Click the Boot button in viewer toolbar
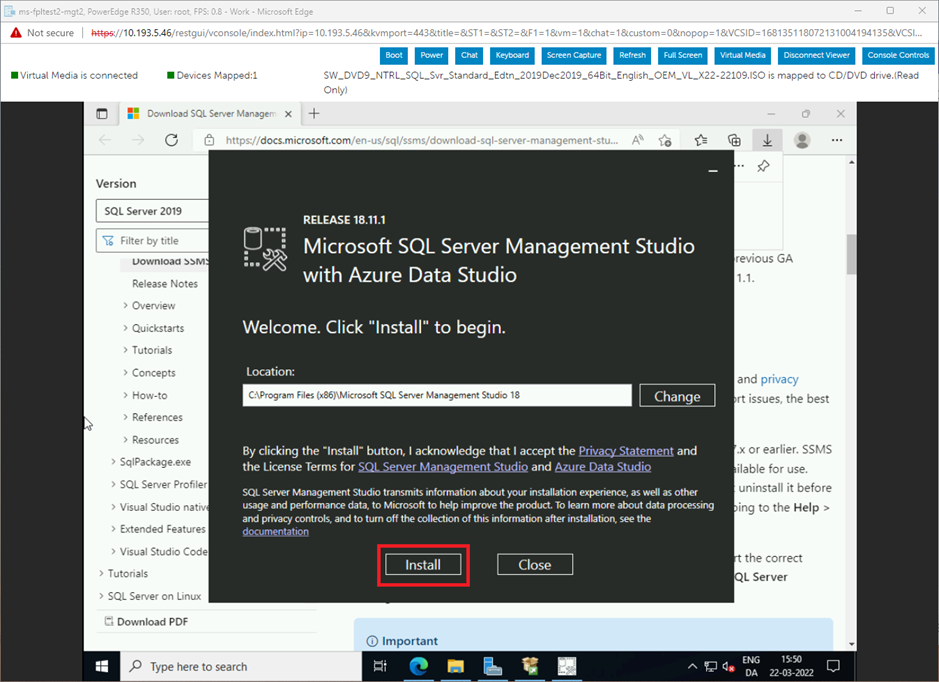Image resolution: width=939 pixels, height=682 pixels. [x=394, y=55]
